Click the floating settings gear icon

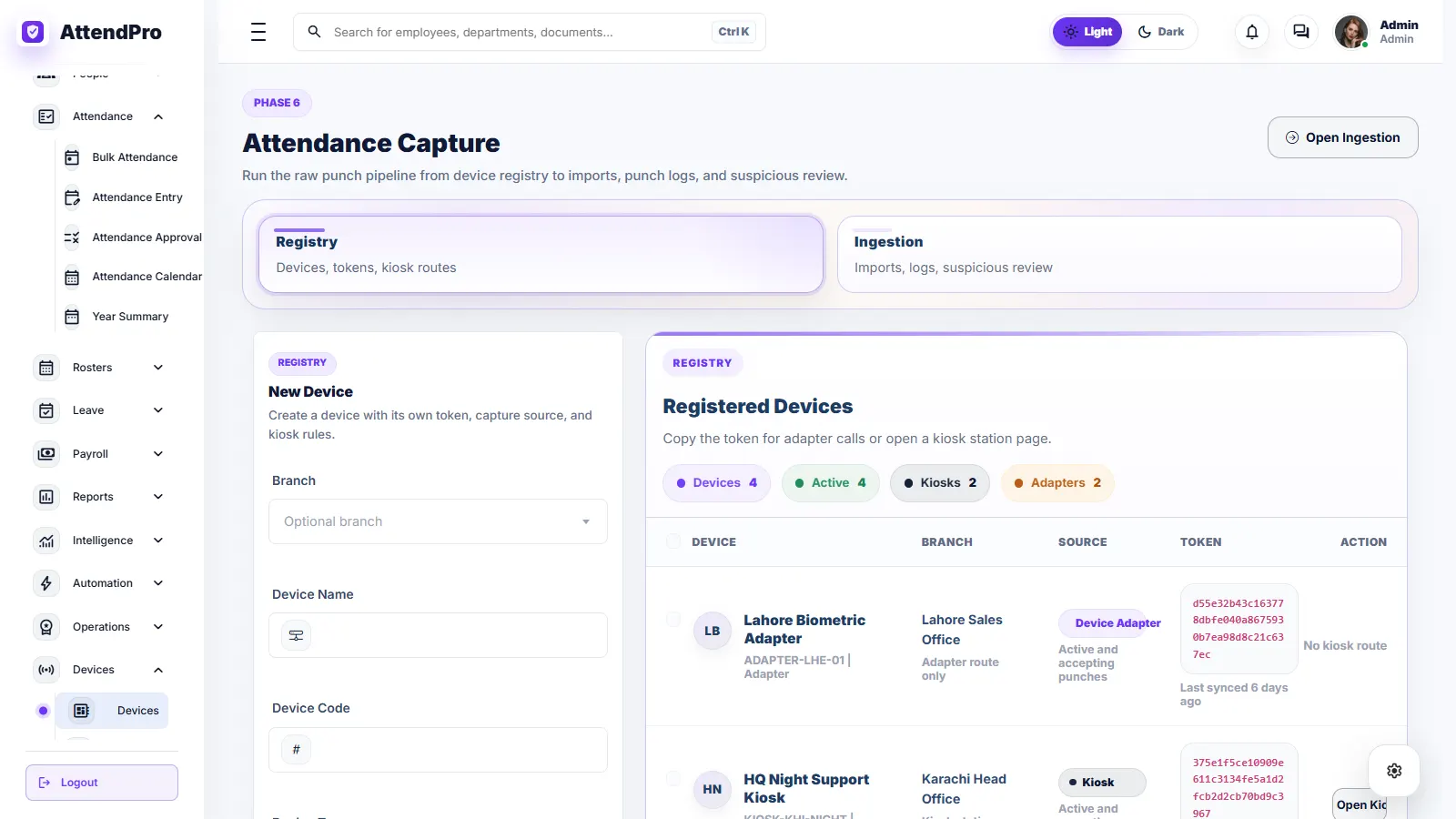pyautogui.click(x=1394, y=771)
